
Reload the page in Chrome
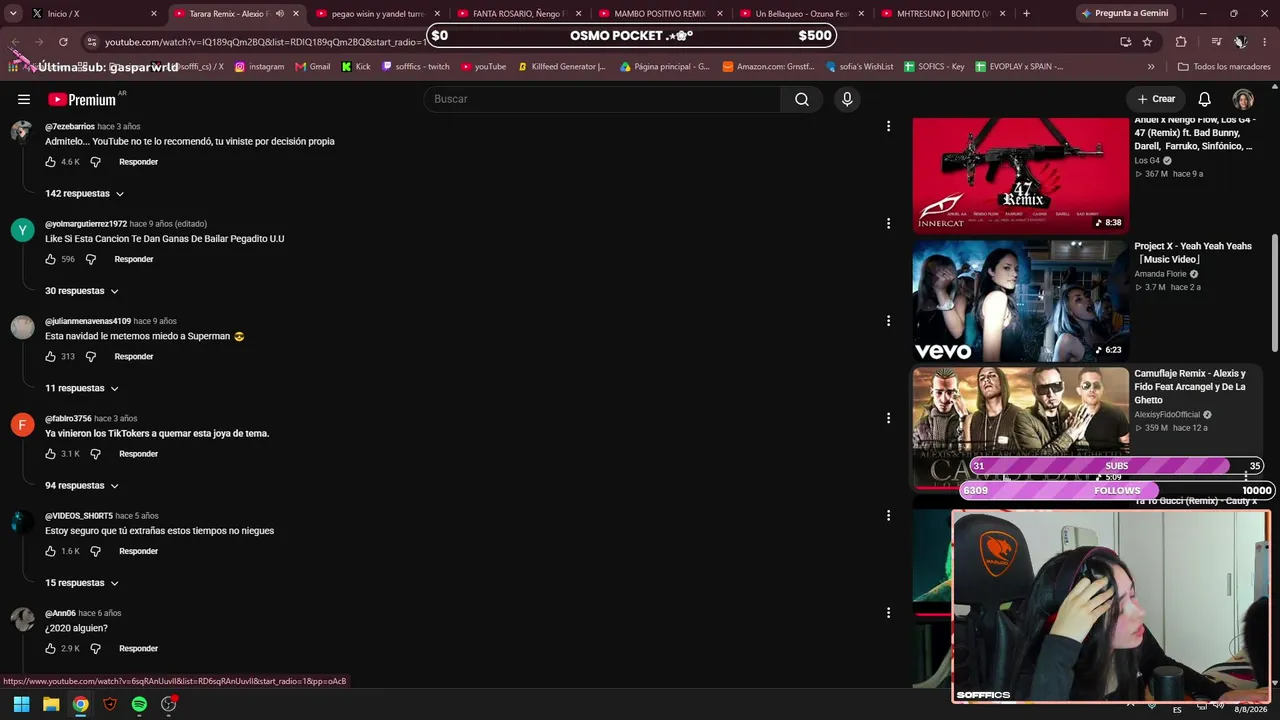pos(63,42)
